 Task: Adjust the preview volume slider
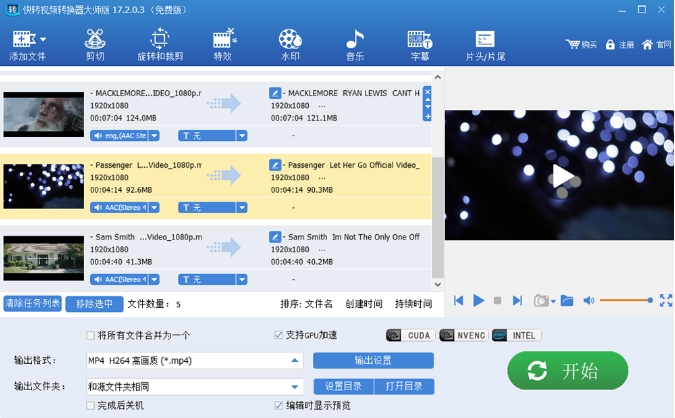pos(626,300)
